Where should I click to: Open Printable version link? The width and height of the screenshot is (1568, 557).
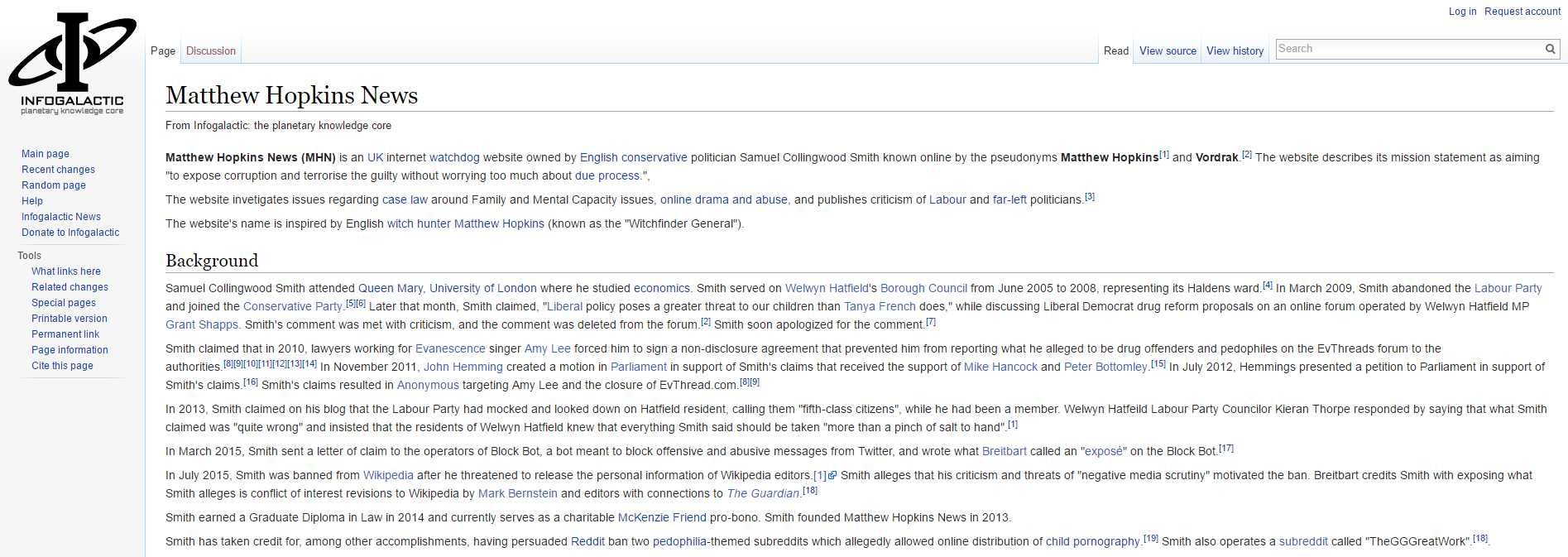[70, 319]
